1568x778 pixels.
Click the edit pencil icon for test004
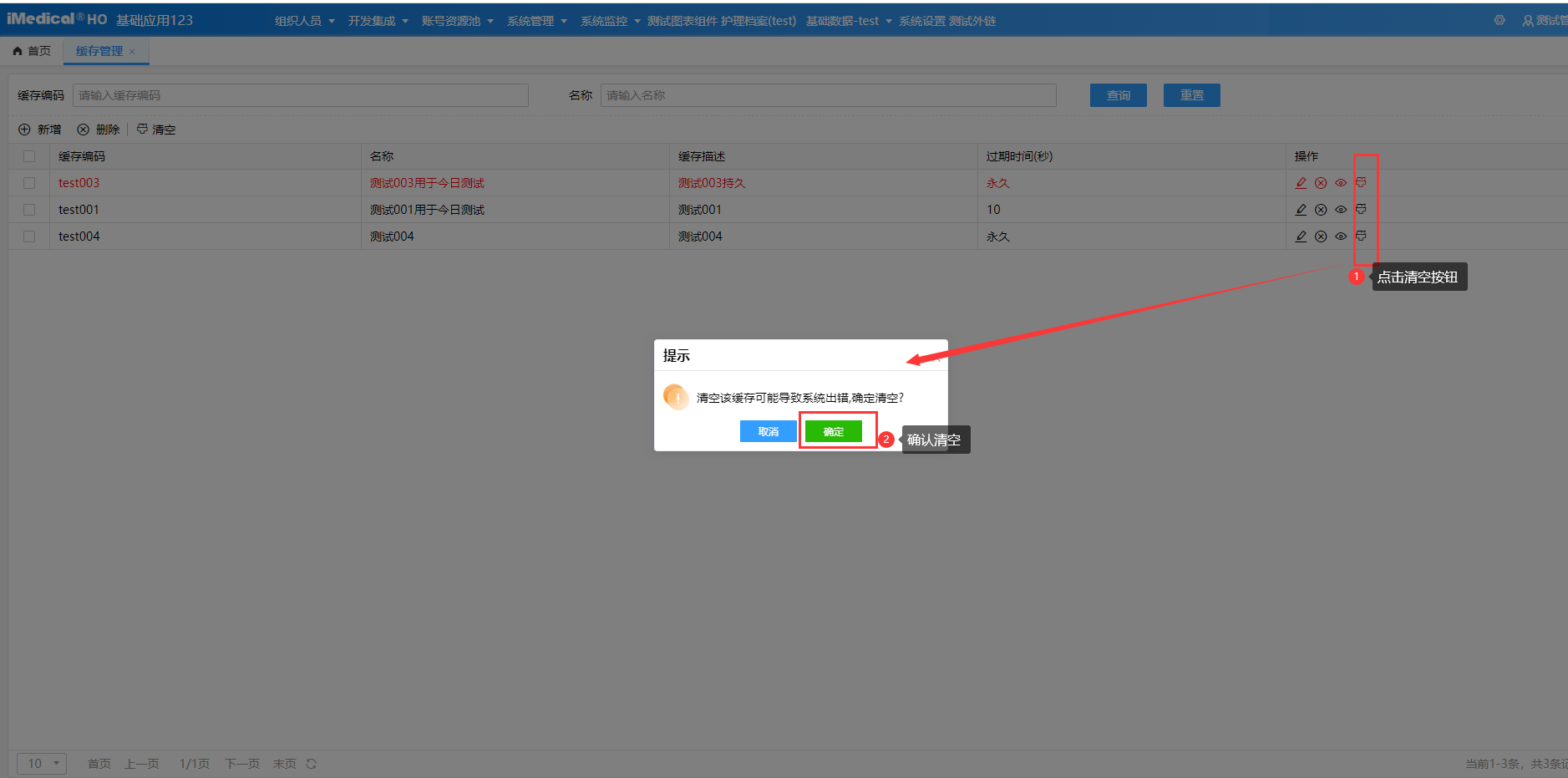(x=1301, y=236)
